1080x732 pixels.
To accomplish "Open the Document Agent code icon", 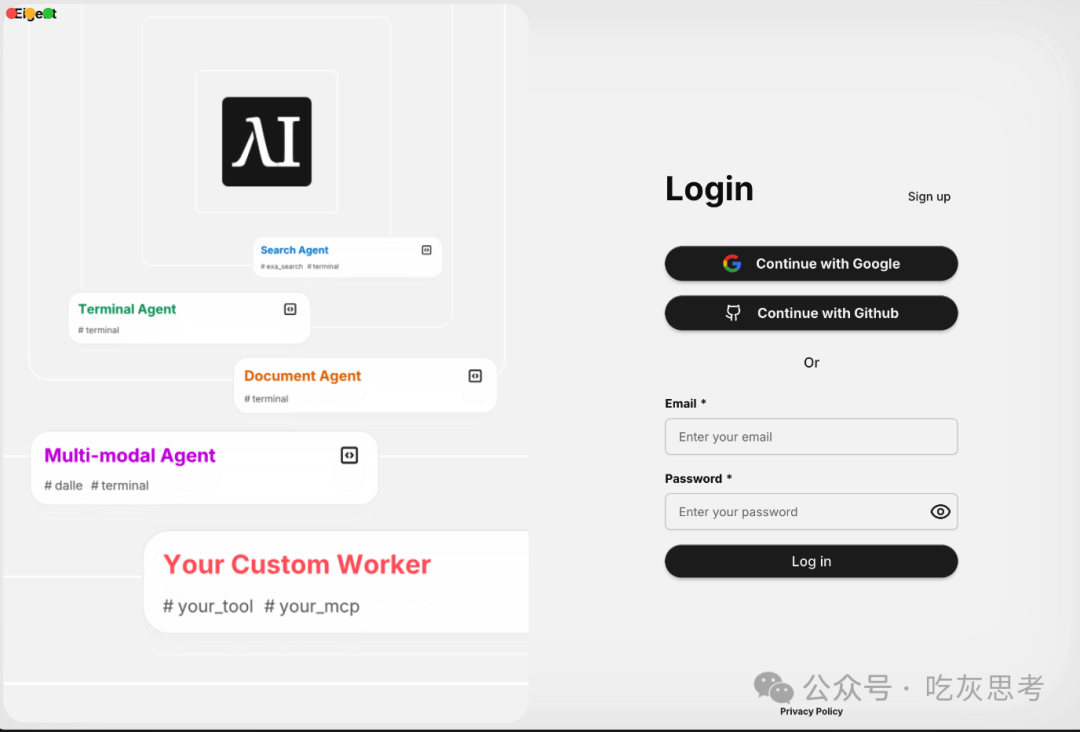I will pos(475,376).
